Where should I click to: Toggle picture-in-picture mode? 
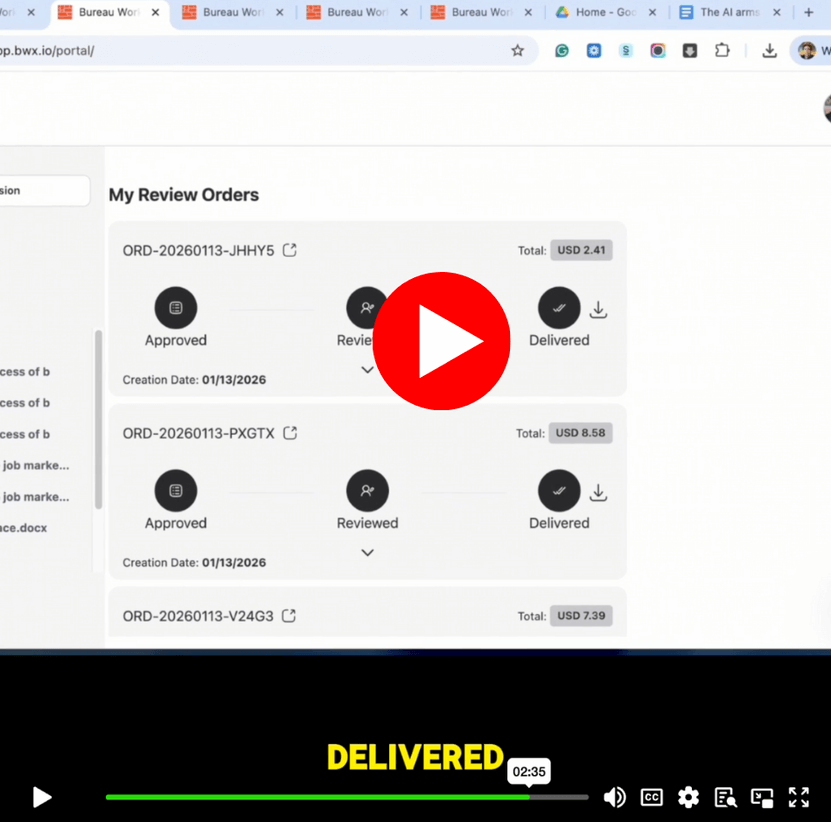click(x=761, y=797)
